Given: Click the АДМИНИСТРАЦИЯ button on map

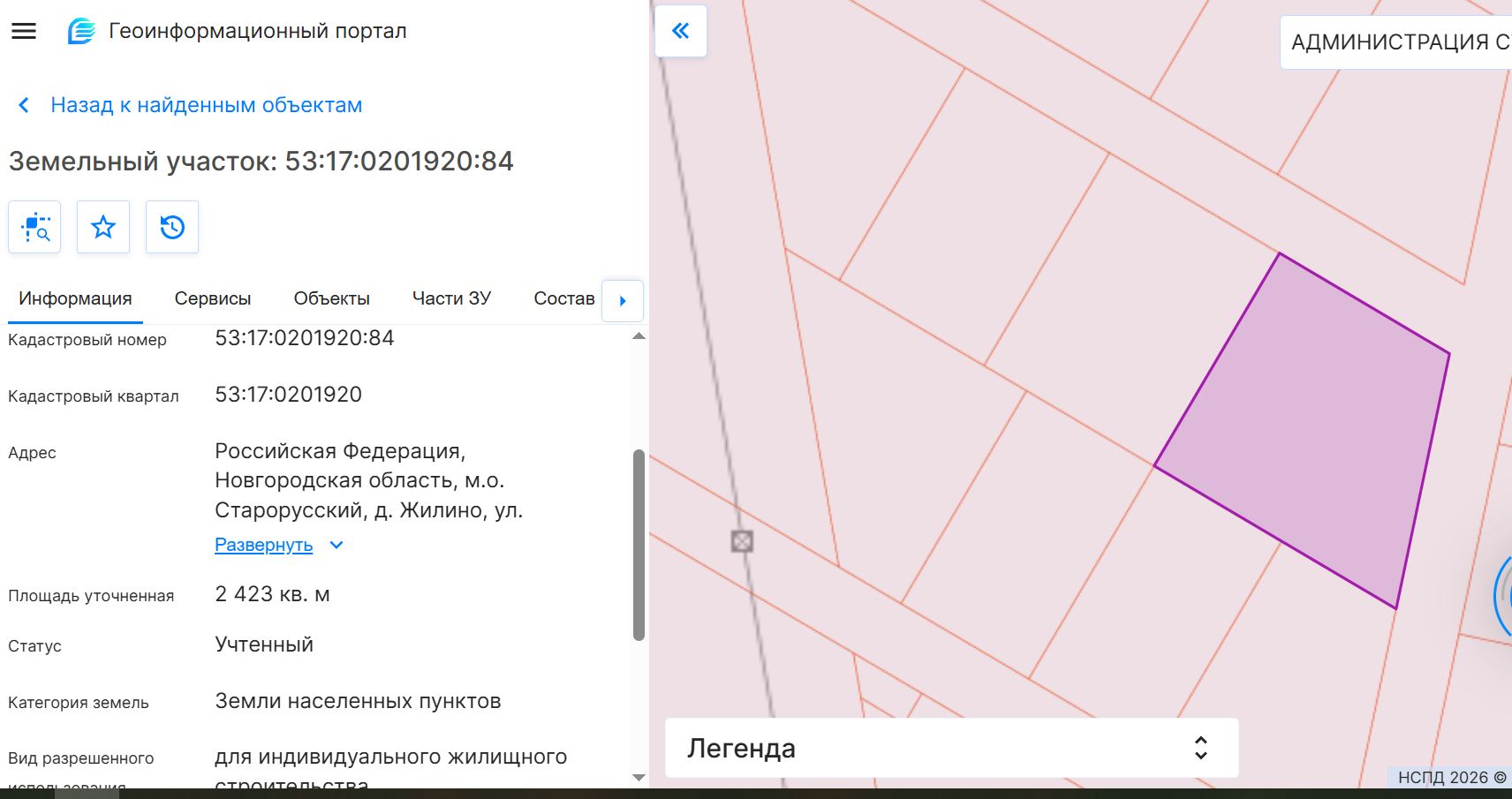Looking at the screenshot, I should [x=1396, y=41].
